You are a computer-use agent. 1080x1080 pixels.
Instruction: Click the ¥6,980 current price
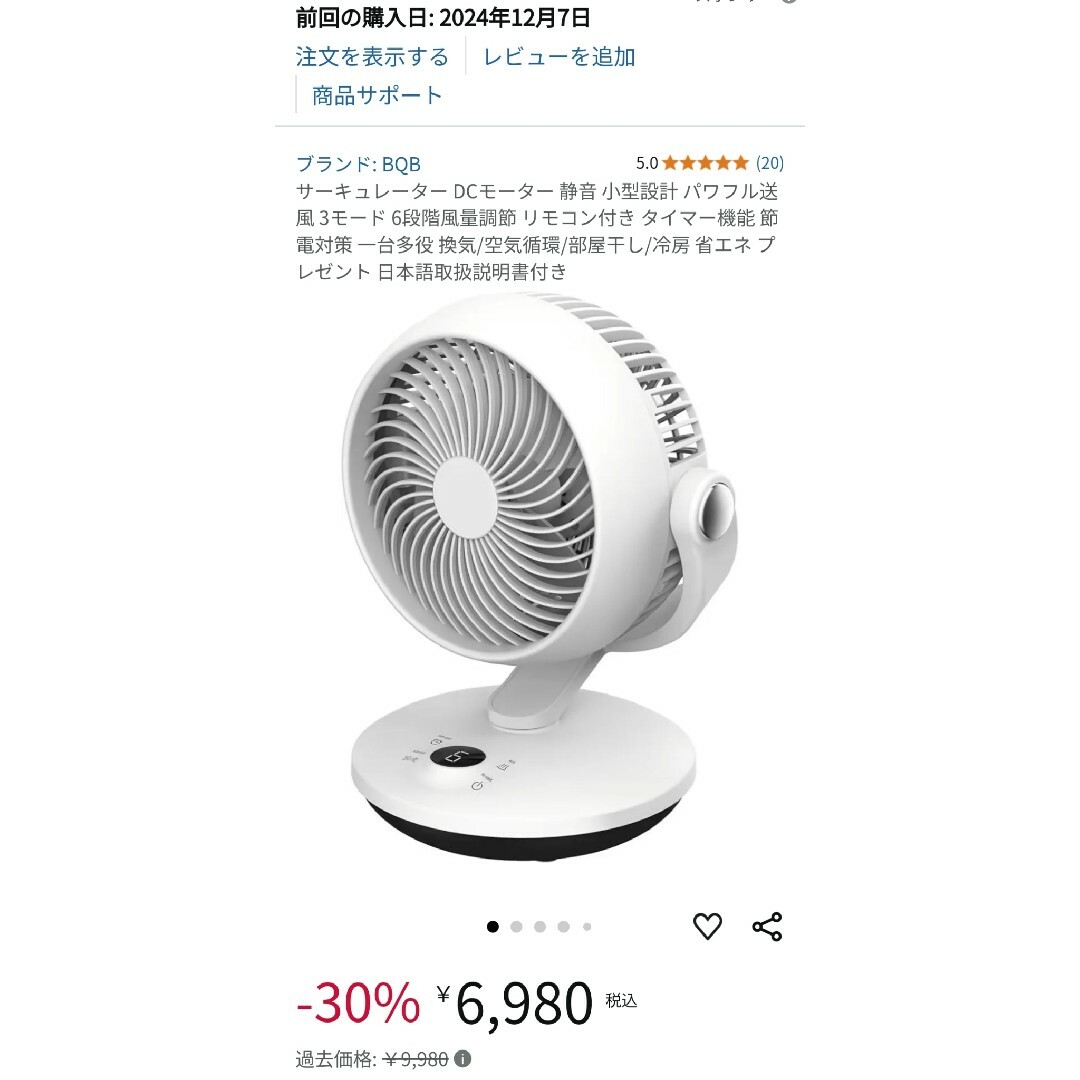515,1004
